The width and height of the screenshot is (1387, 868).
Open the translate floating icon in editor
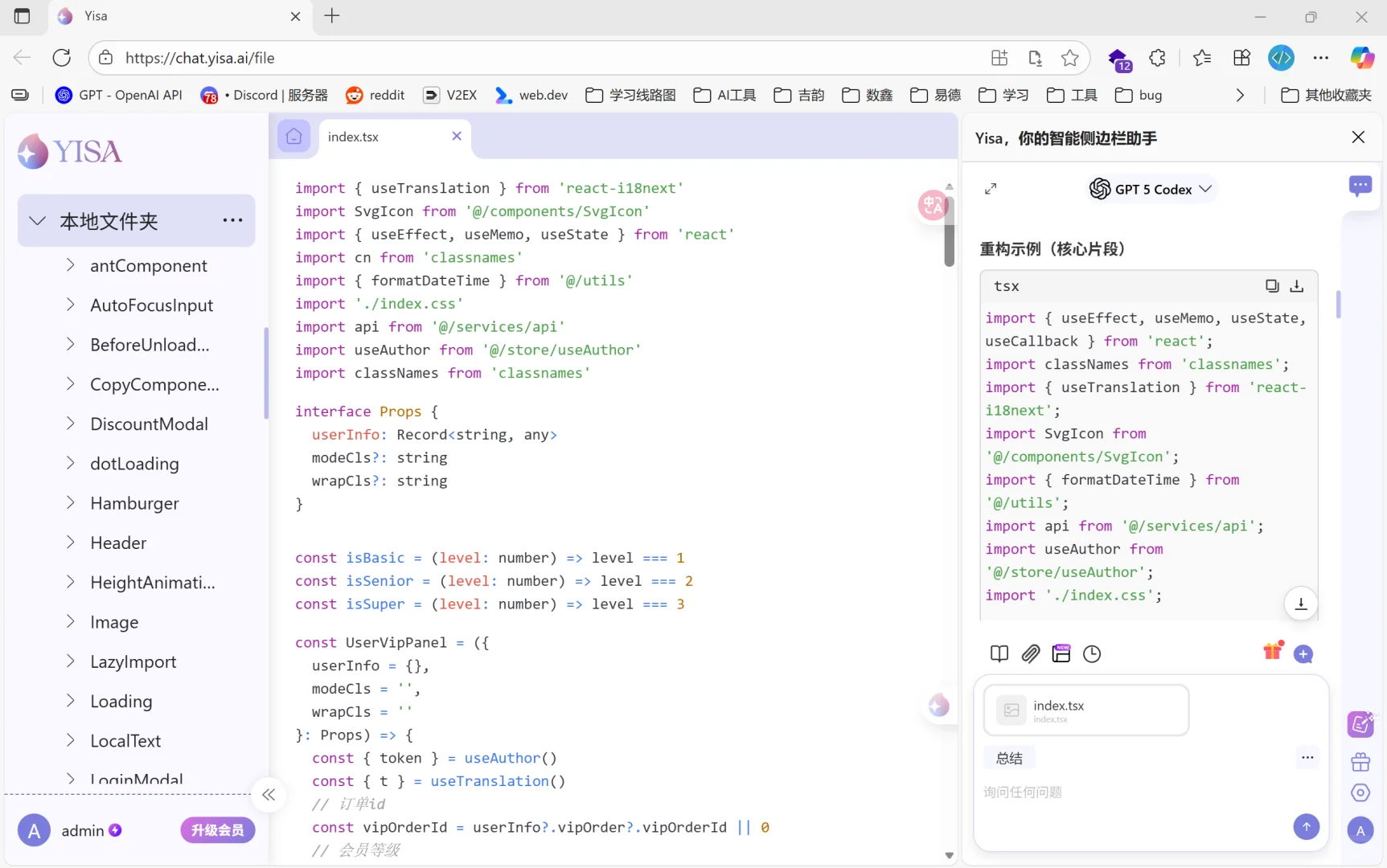(x=933, y=205)
